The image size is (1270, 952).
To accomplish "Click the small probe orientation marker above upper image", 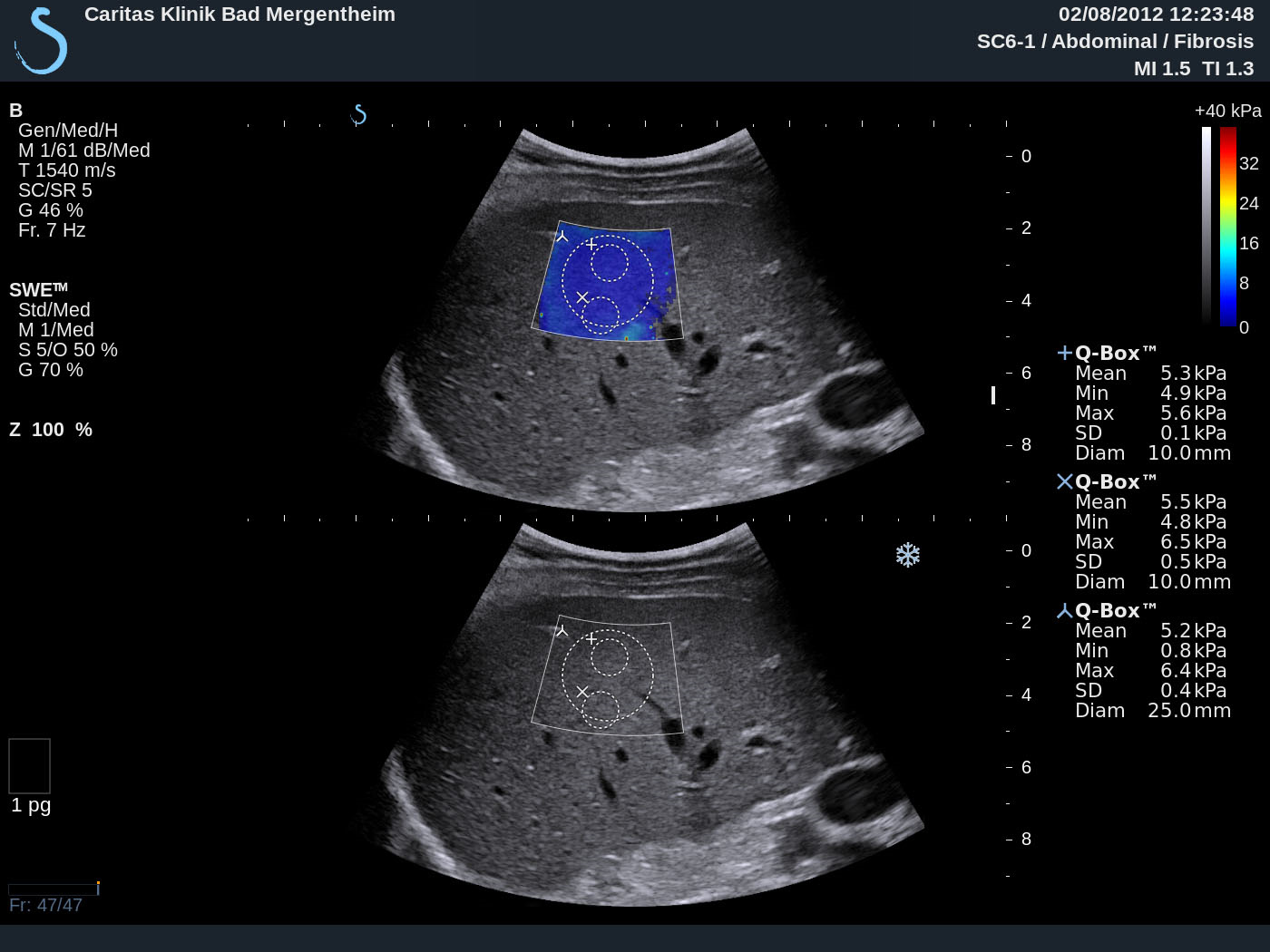I will click(359, 115).
